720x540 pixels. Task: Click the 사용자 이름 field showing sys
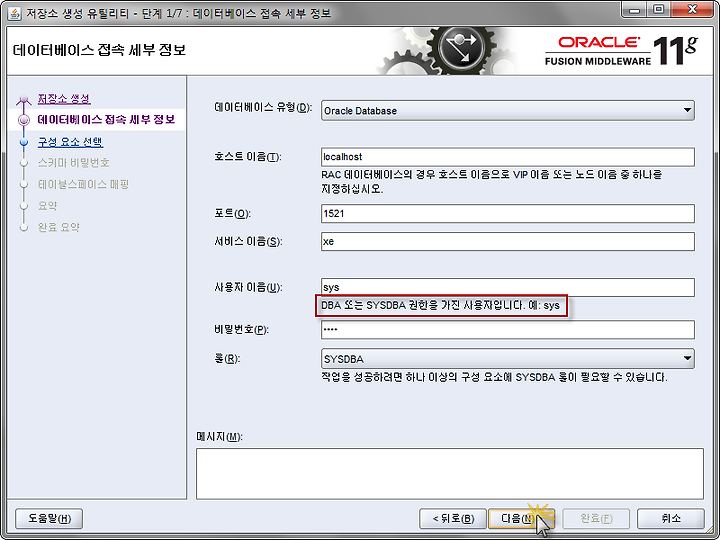coord(507,287)
